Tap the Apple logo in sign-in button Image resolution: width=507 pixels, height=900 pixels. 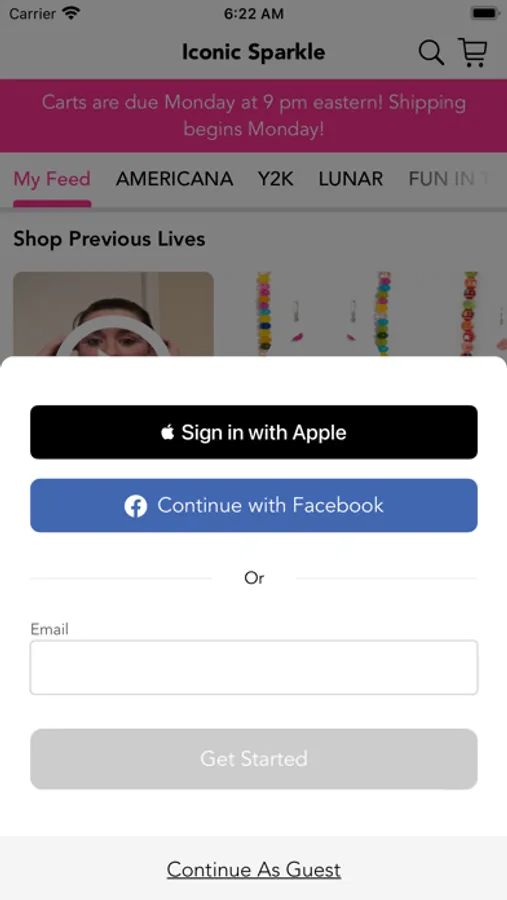[168, 432]
